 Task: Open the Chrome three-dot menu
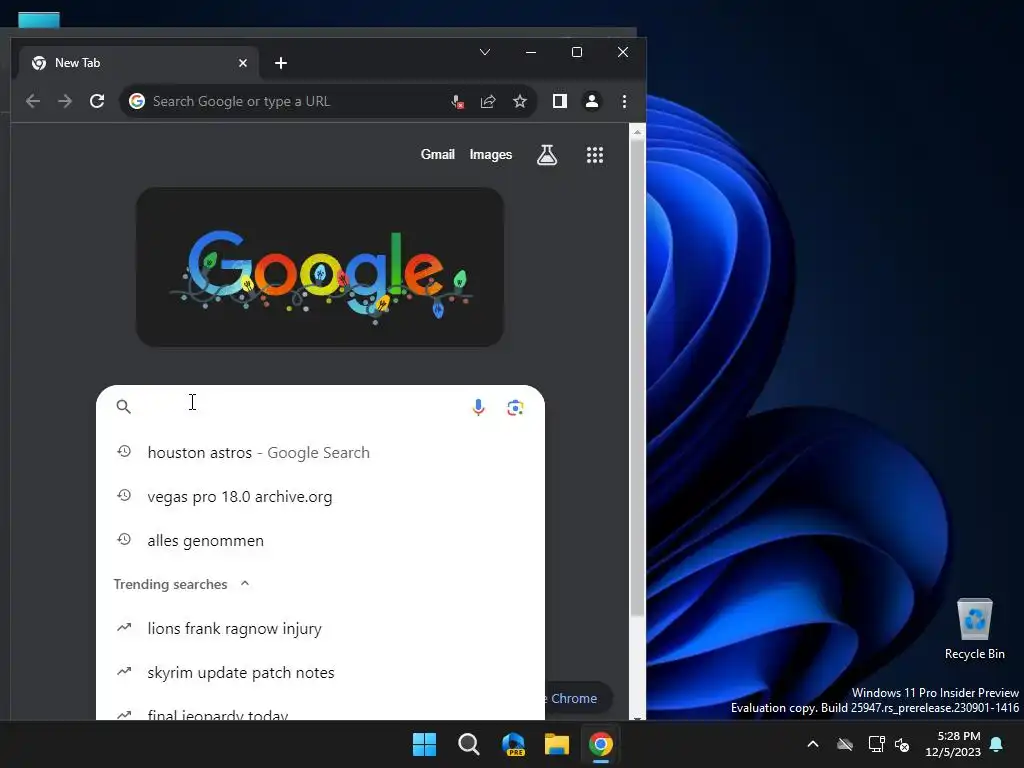click(624, 101)
